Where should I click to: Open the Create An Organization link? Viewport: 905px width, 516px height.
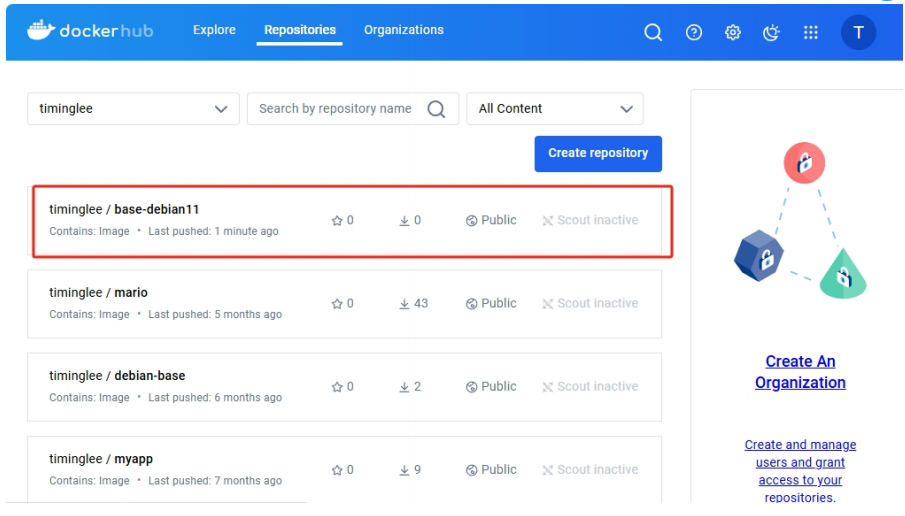pyautogui.click(x=800, y=372)
